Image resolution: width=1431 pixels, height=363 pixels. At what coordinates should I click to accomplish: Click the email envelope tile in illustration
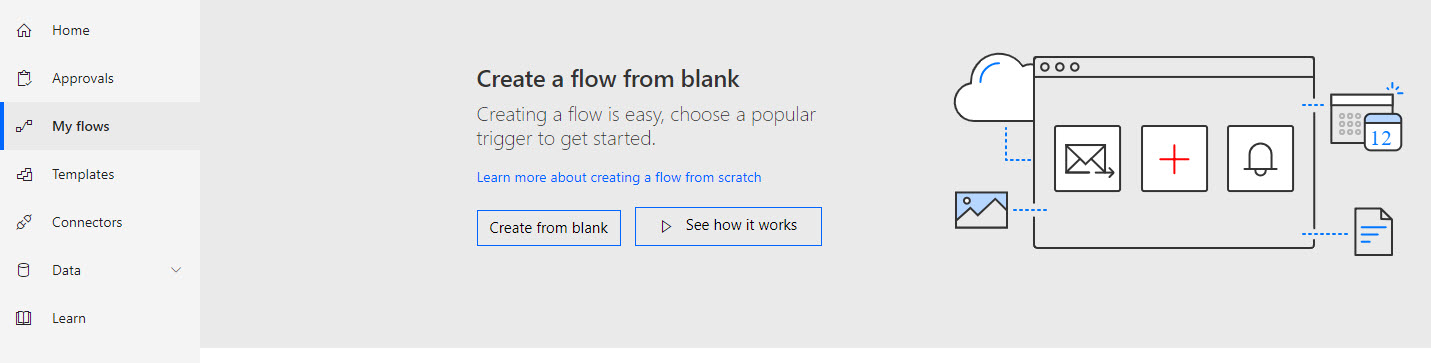[1088, 159]
